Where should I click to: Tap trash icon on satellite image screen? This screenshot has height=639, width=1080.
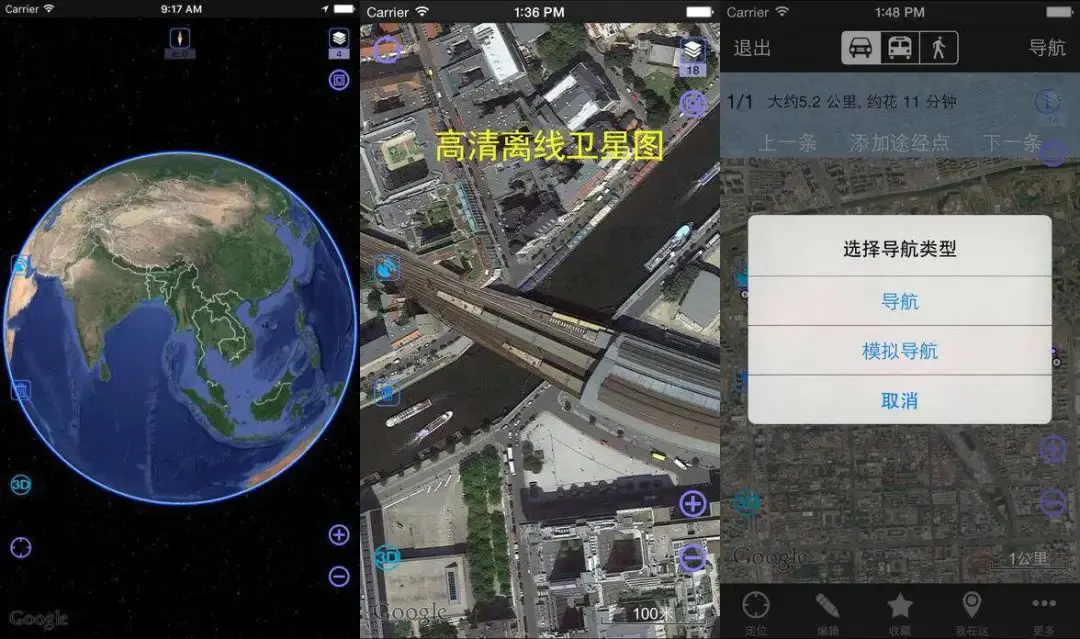(x=387, y=393)
